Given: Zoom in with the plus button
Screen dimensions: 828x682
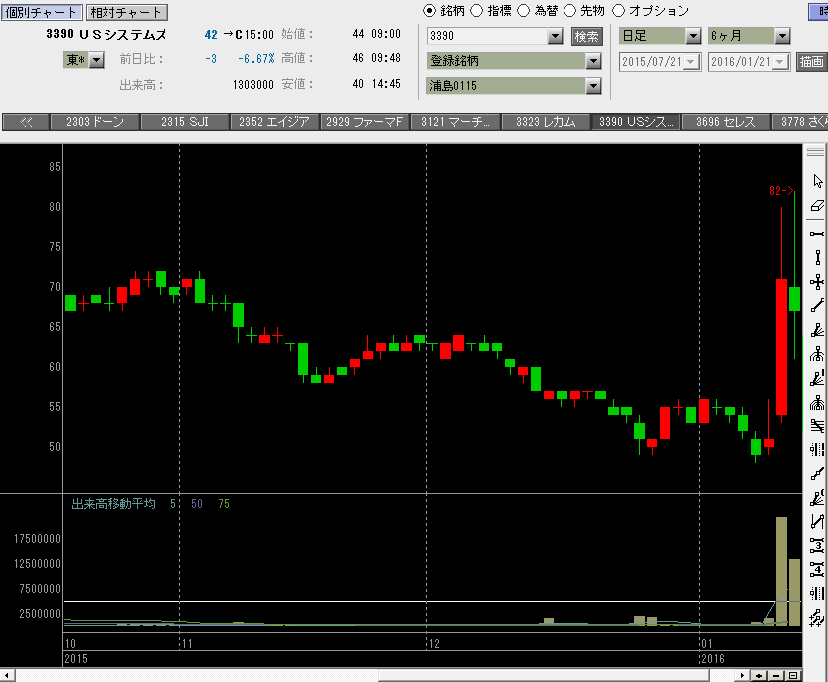Looking at the screenshot, I should 759,675.
